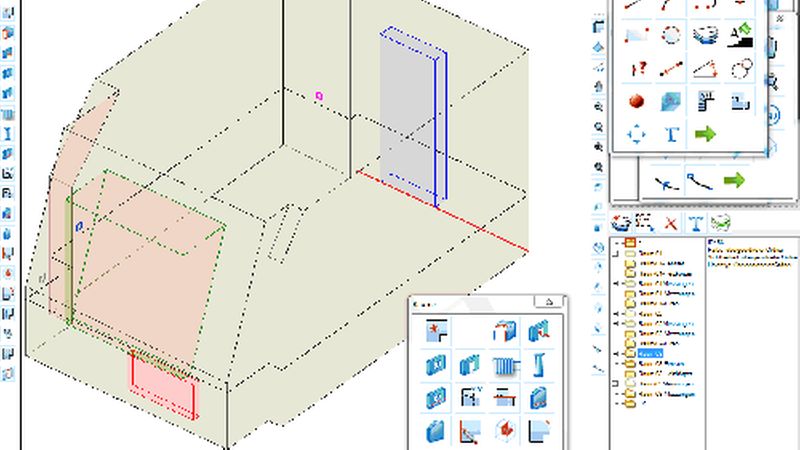Screen dimensions: 800x450
Task: Click the text with green flag icon
Action: point(740,35)
